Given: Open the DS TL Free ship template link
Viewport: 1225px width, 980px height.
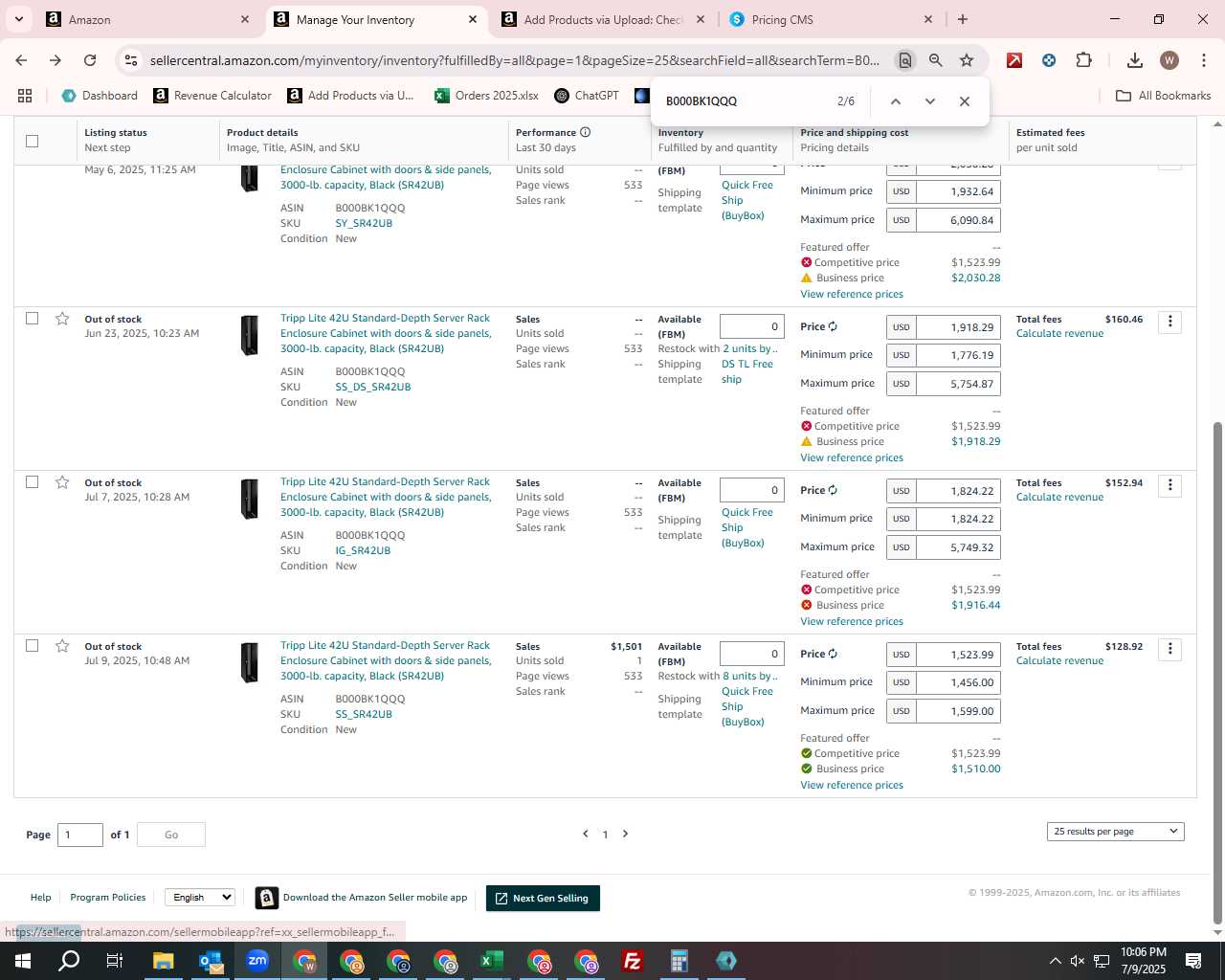Looking at the screenshot, I should point(747,371).
